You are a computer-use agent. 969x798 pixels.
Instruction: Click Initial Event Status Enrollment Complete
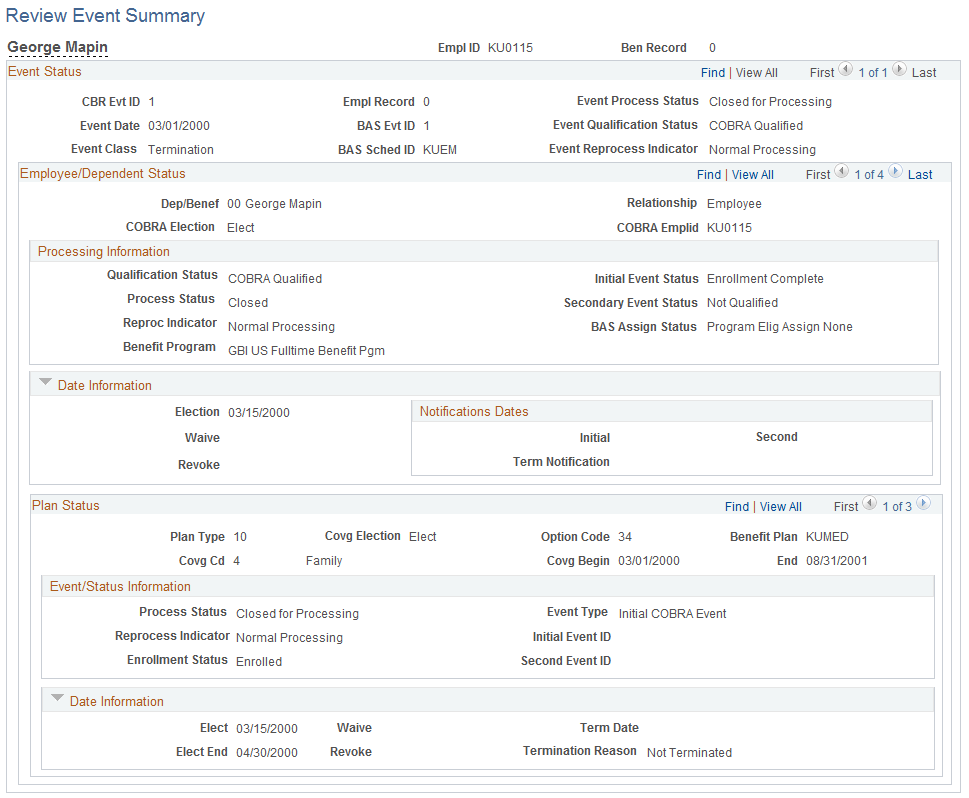tap(765, 279)
